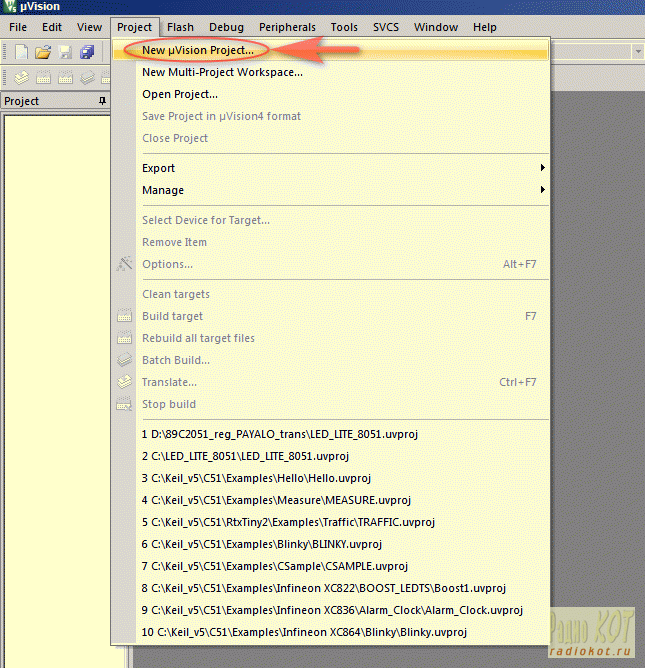
Task: Open the Window menu
Action: 436,27
